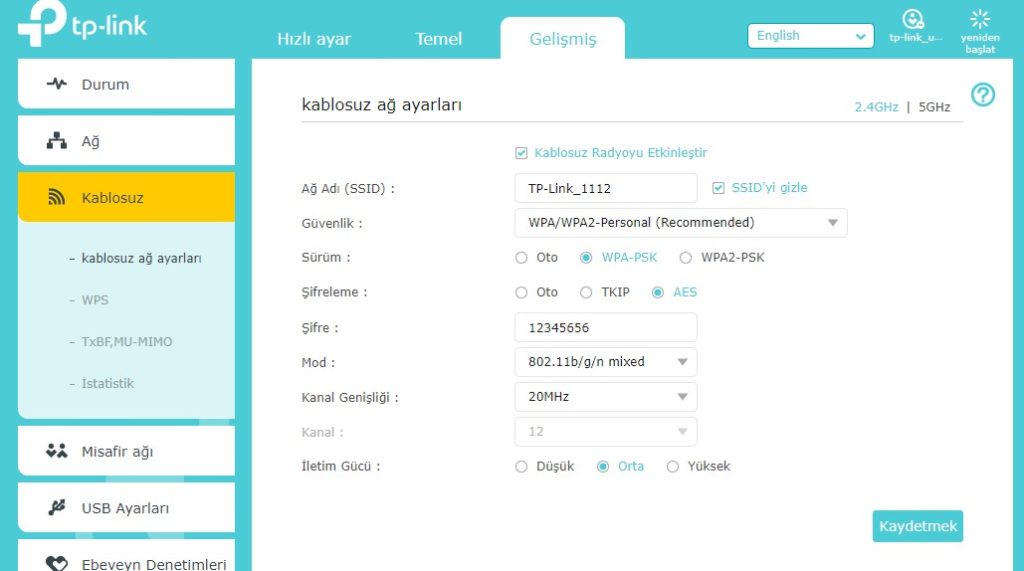Viewport: 1024px width, 571px height.
Task: Toggle Kablosuz Radyoyu Etkinleştir checkbox
Action: pos(521,153)
